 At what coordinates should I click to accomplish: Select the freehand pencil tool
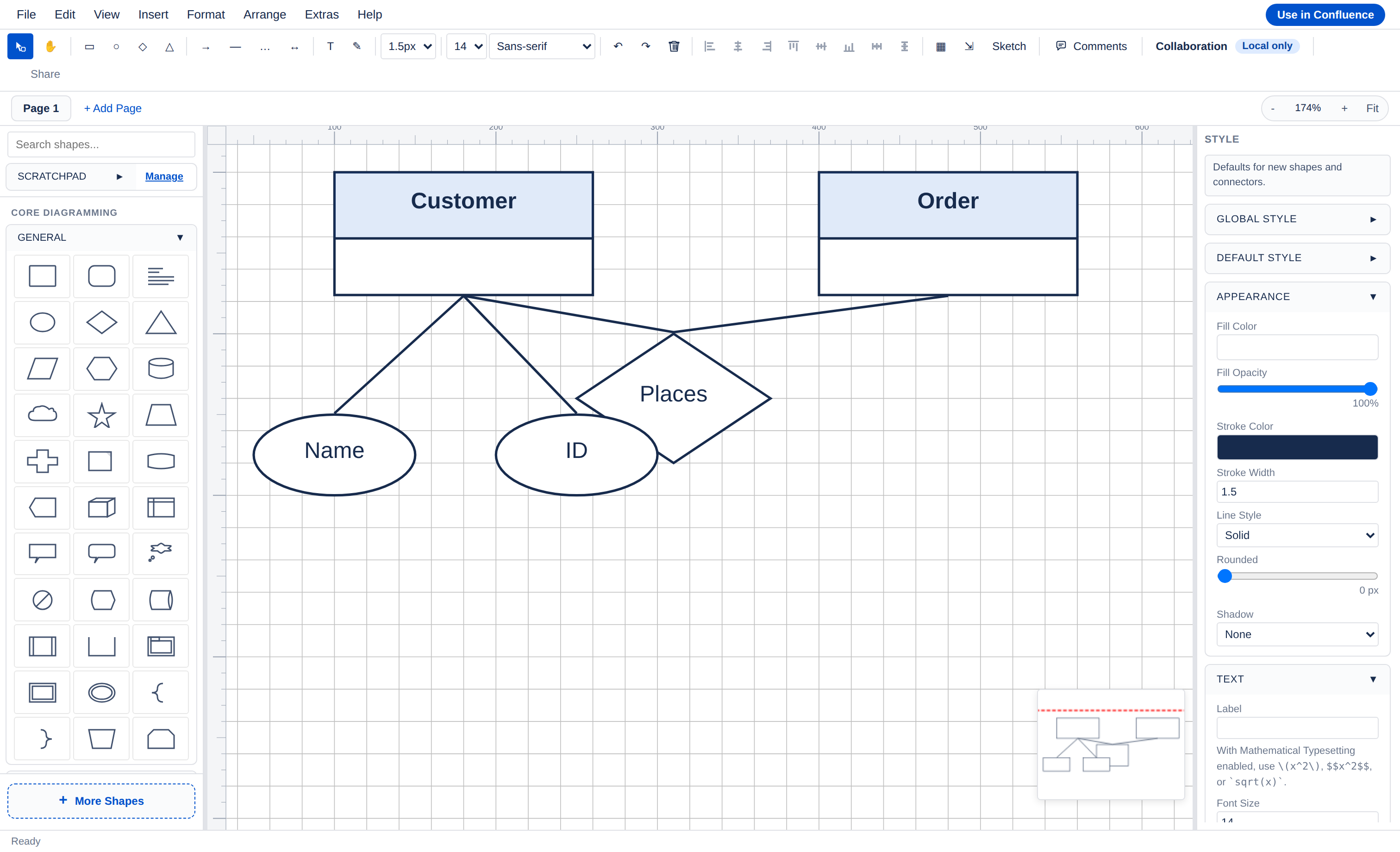click(357, 47)
